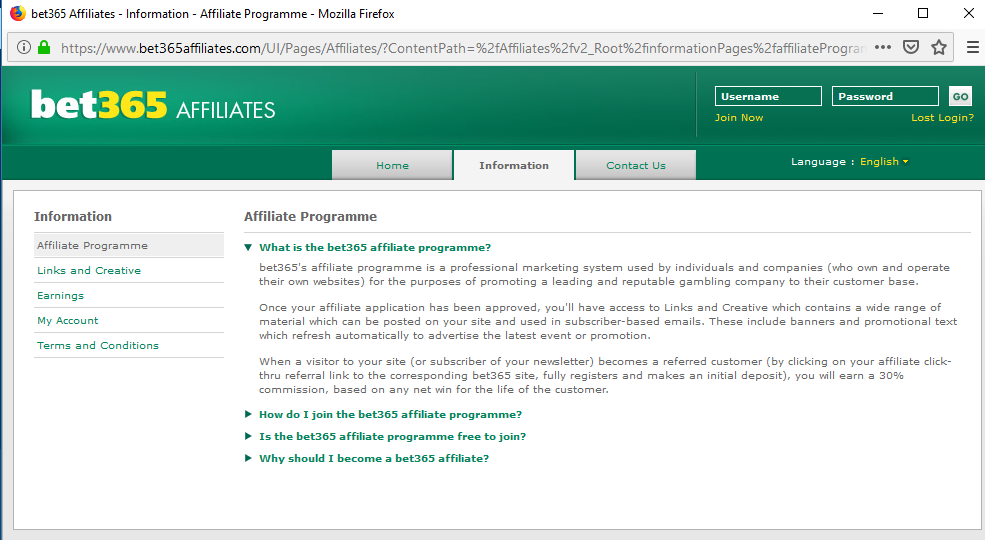Bookmark this page with the star icon

click(x=939, y=47)
